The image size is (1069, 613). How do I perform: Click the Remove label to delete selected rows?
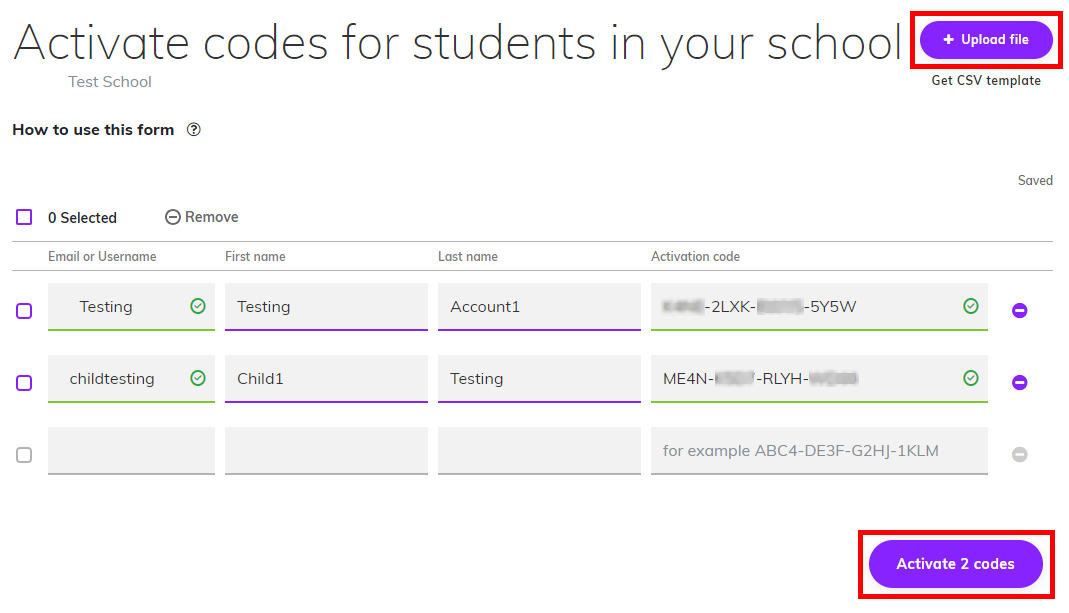(213, 216)
